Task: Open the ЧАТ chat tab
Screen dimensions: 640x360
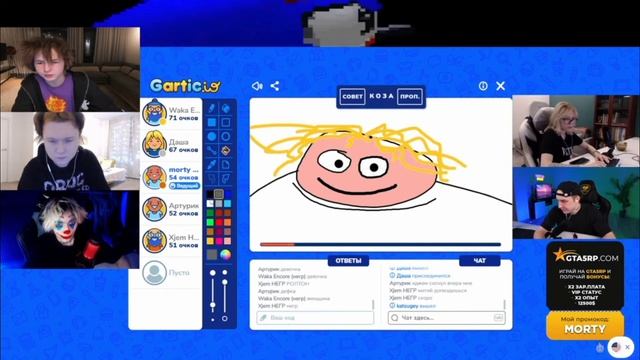Action: click(480, 260)
